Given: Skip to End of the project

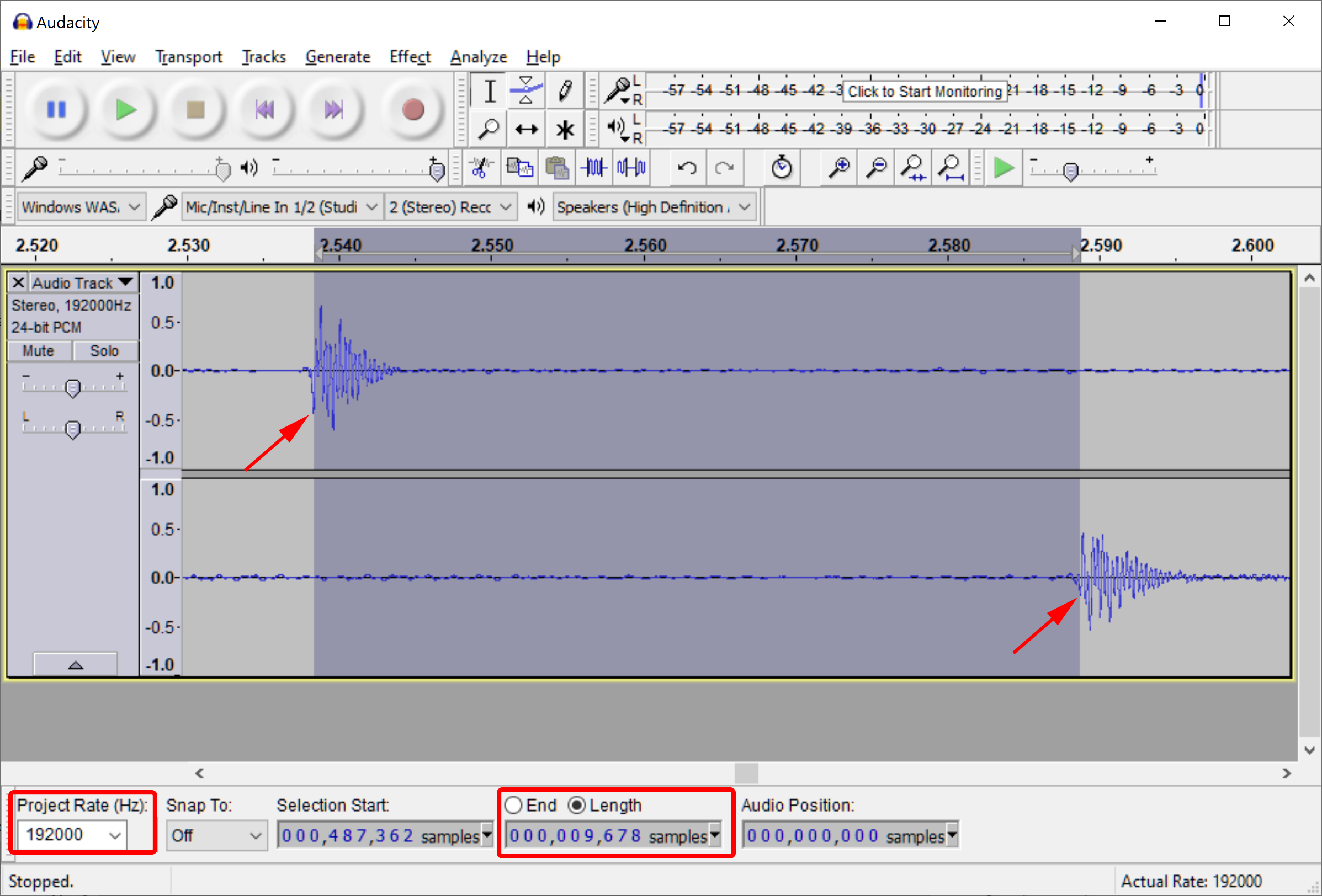Looking at the screenshot, I should [x=334, y=109].
